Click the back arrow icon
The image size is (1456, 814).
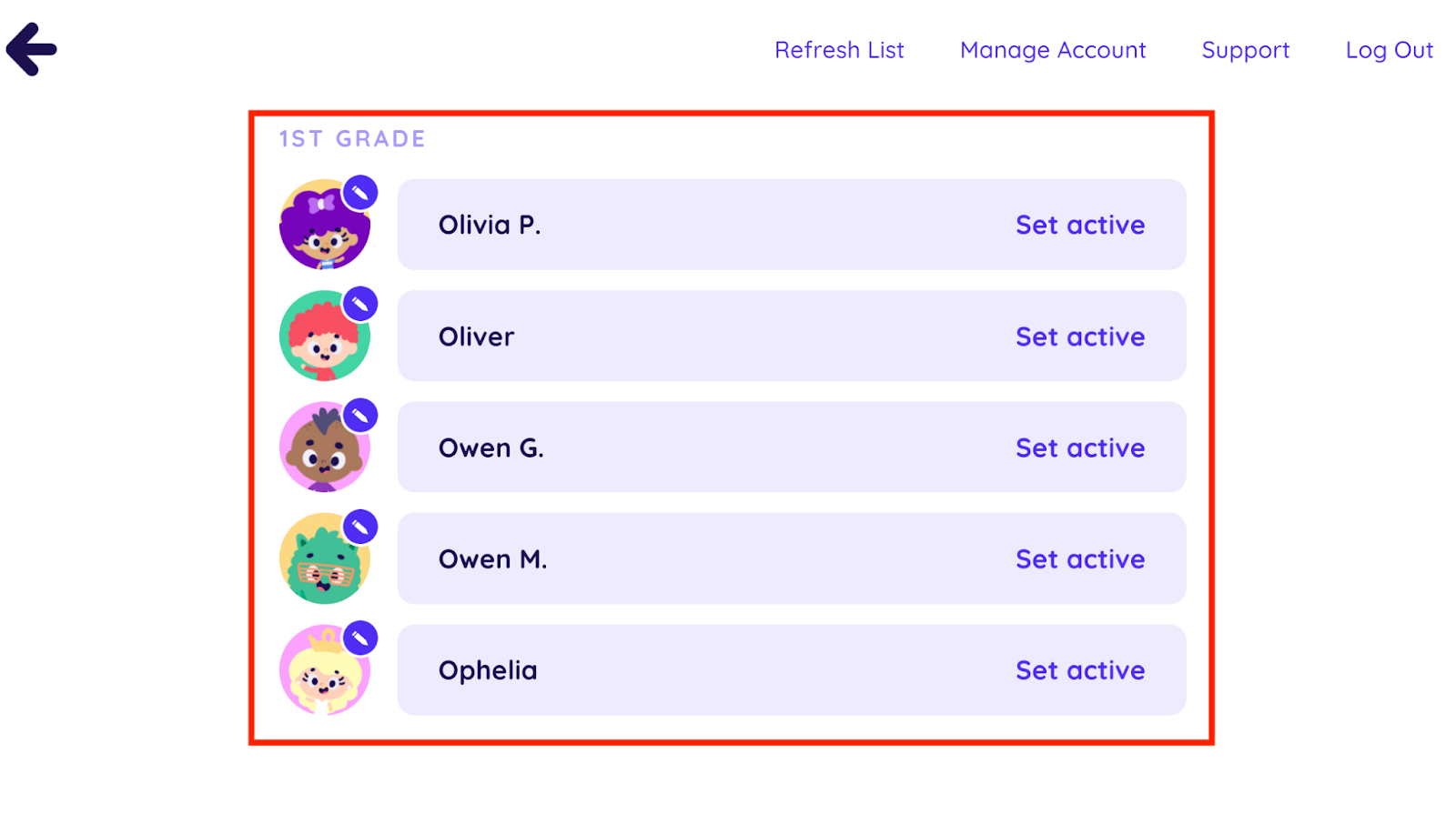(32, 49)
